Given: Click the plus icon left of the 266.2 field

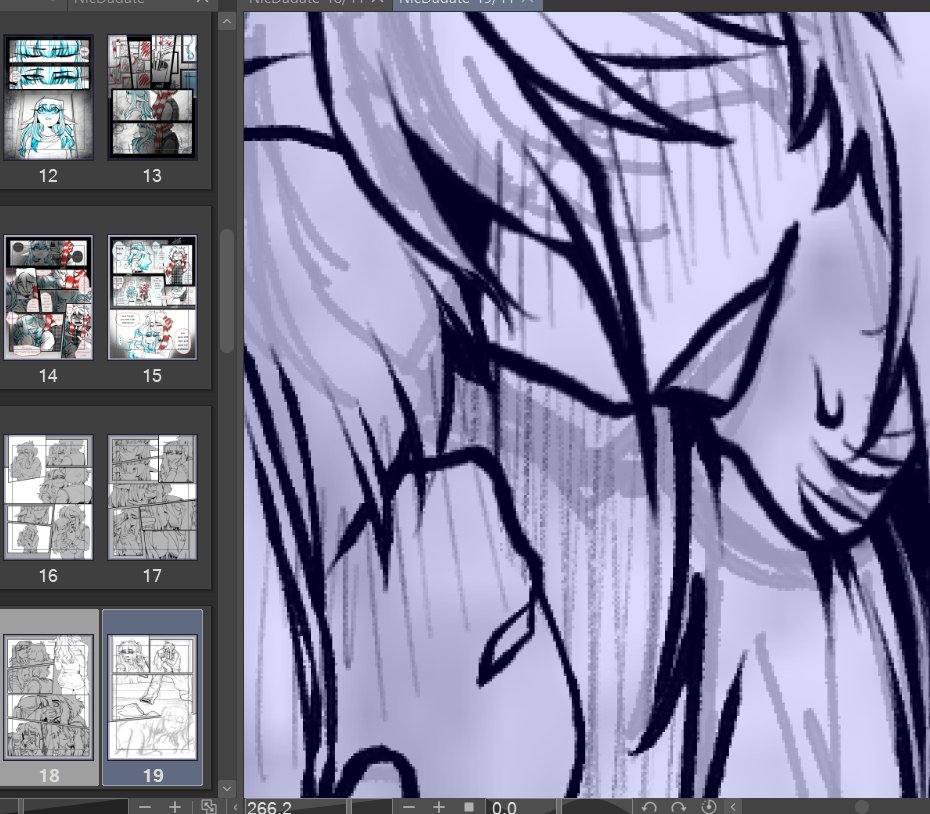Looking at the screenshot, I should pyautogui.click(x=174, y=807).
